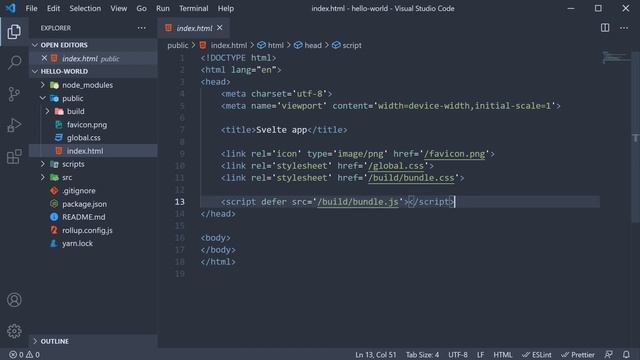The width and height of the screenshot is (640, 360).
Task: Click the index.html breadcrumb segment
Action: pos(224,45)
